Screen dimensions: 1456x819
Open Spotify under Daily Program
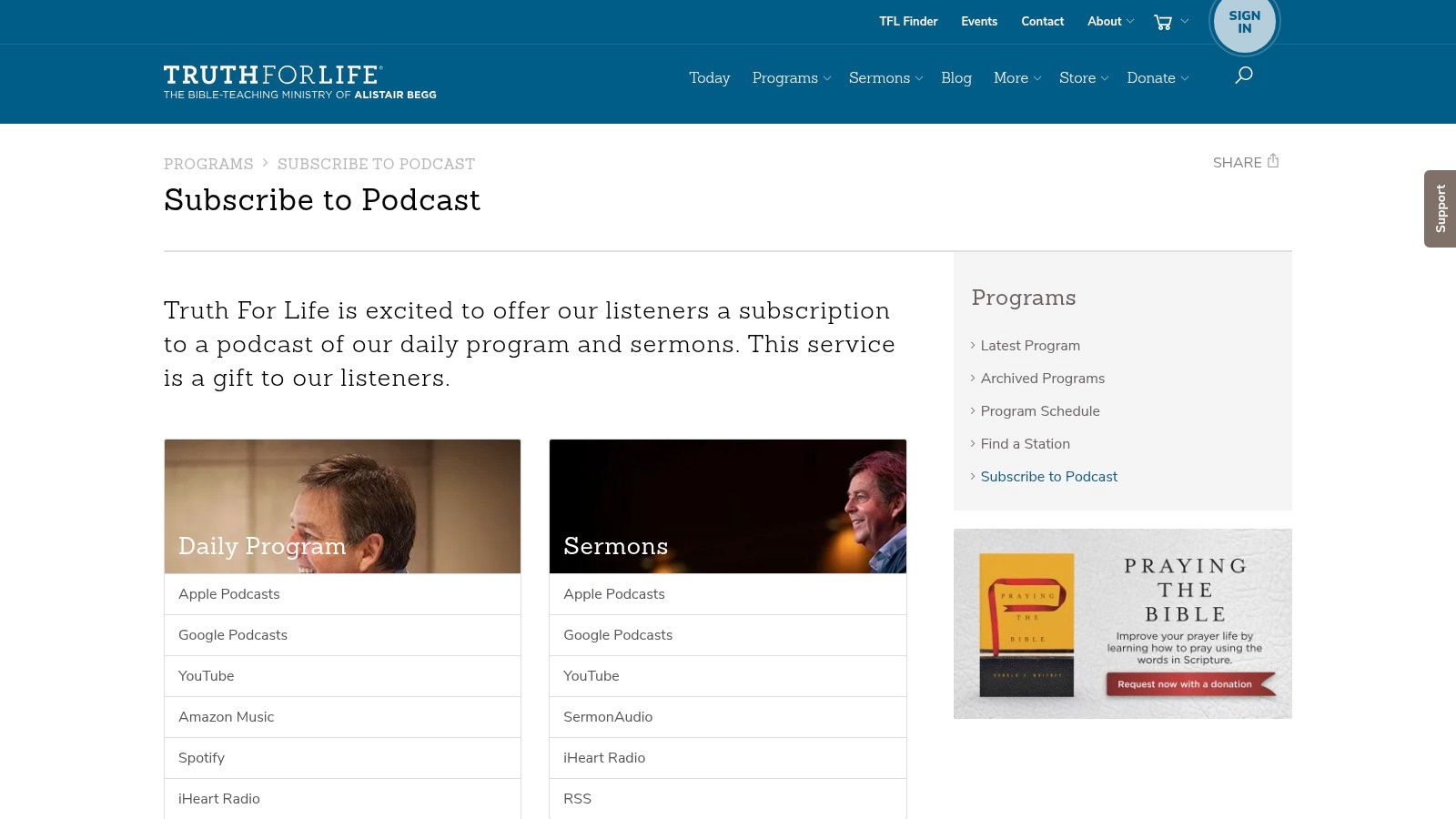point(201,757)
